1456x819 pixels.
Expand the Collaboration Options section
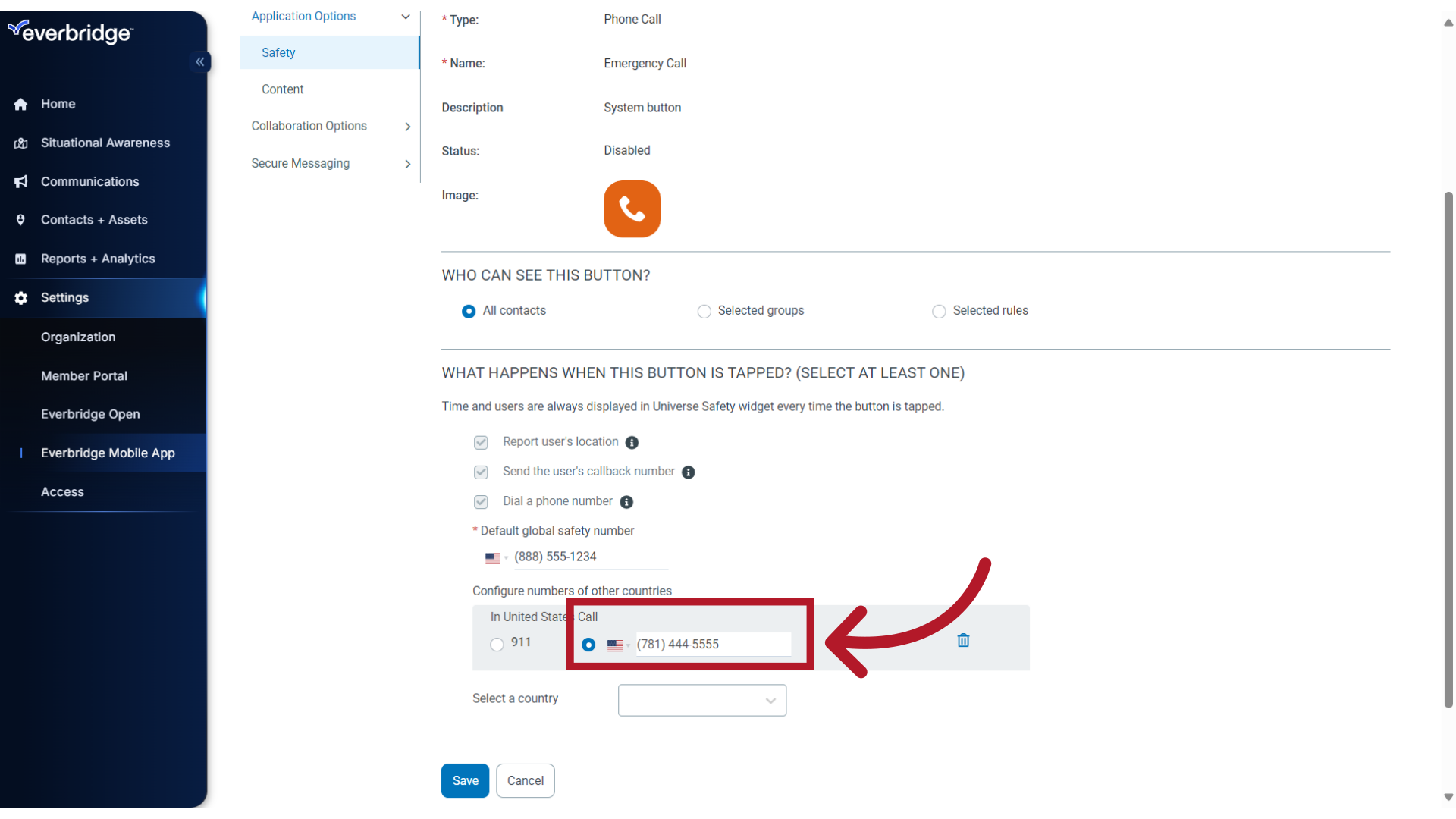pyautogui.click(x=407, y=126)
